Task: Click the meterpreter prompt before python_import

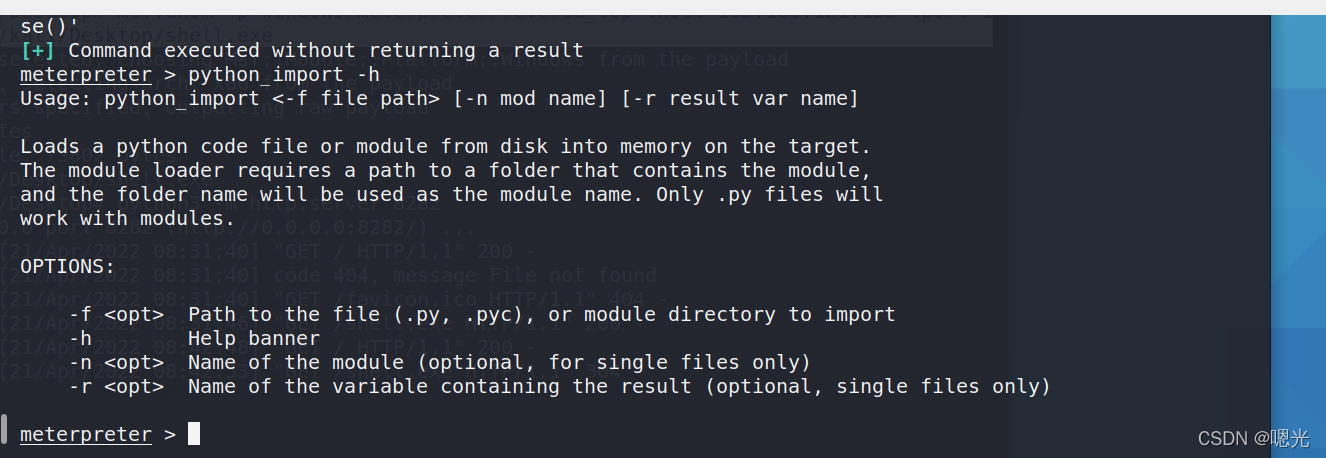Action: pyautogui.click(x=86, y=75)
